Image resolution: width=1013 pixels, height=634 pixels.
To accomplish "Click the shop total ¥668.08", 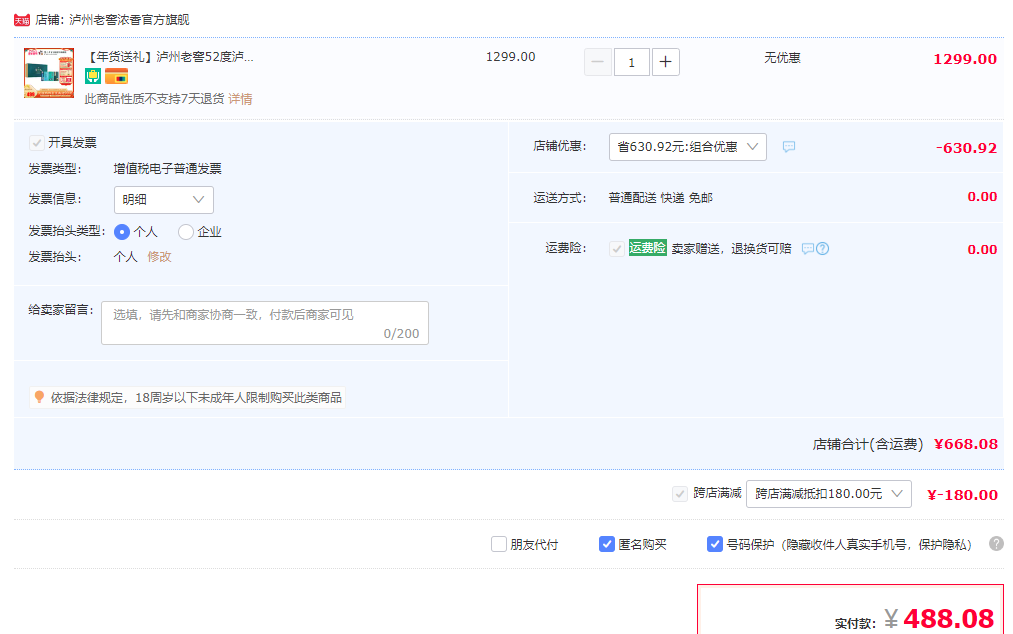I will 966,444.
